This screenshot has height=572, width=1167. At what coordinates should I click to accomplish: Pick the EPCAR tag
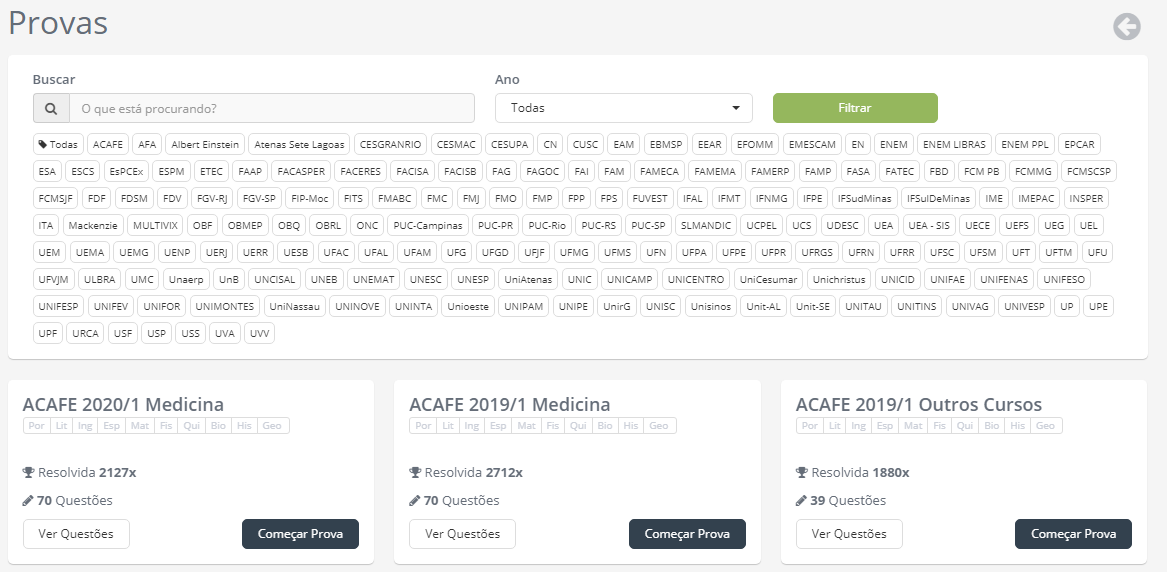point(1079,144)
